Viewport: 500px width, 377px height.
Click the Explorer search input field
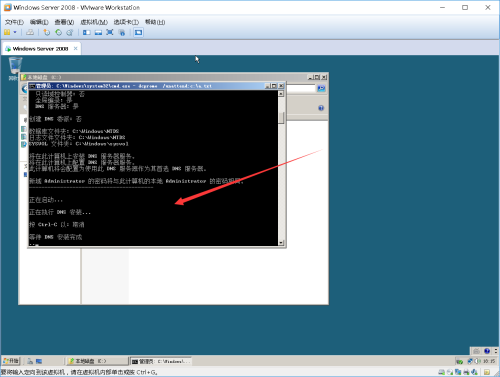point(301,88)
